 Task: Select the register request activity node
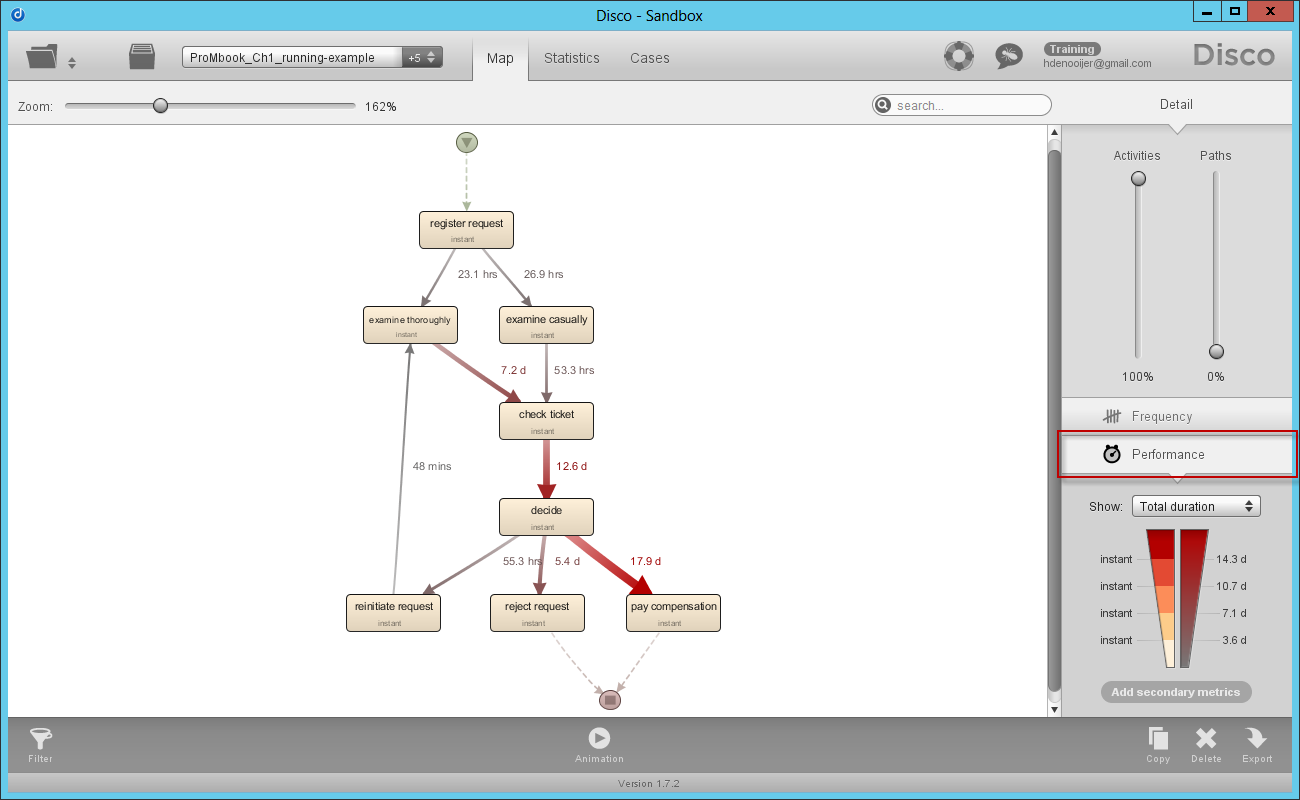point(466,230)
